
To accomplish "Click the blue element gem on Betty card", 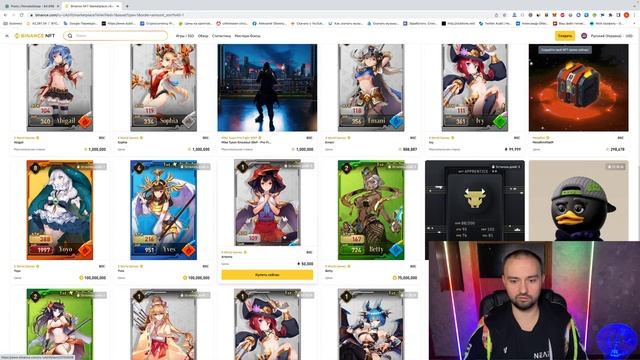I will [396, 250].
